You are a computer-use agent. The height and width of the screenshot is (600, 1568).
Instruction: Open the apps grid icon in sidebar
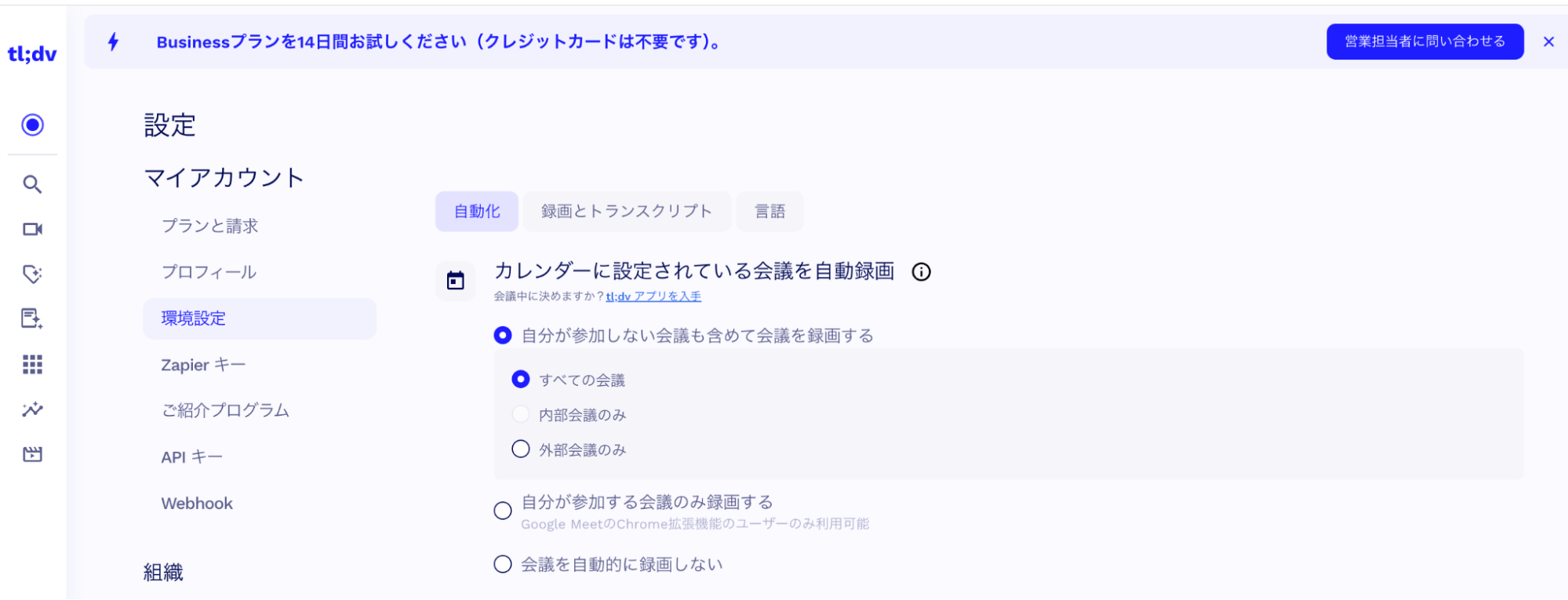(x=32, y=364)
